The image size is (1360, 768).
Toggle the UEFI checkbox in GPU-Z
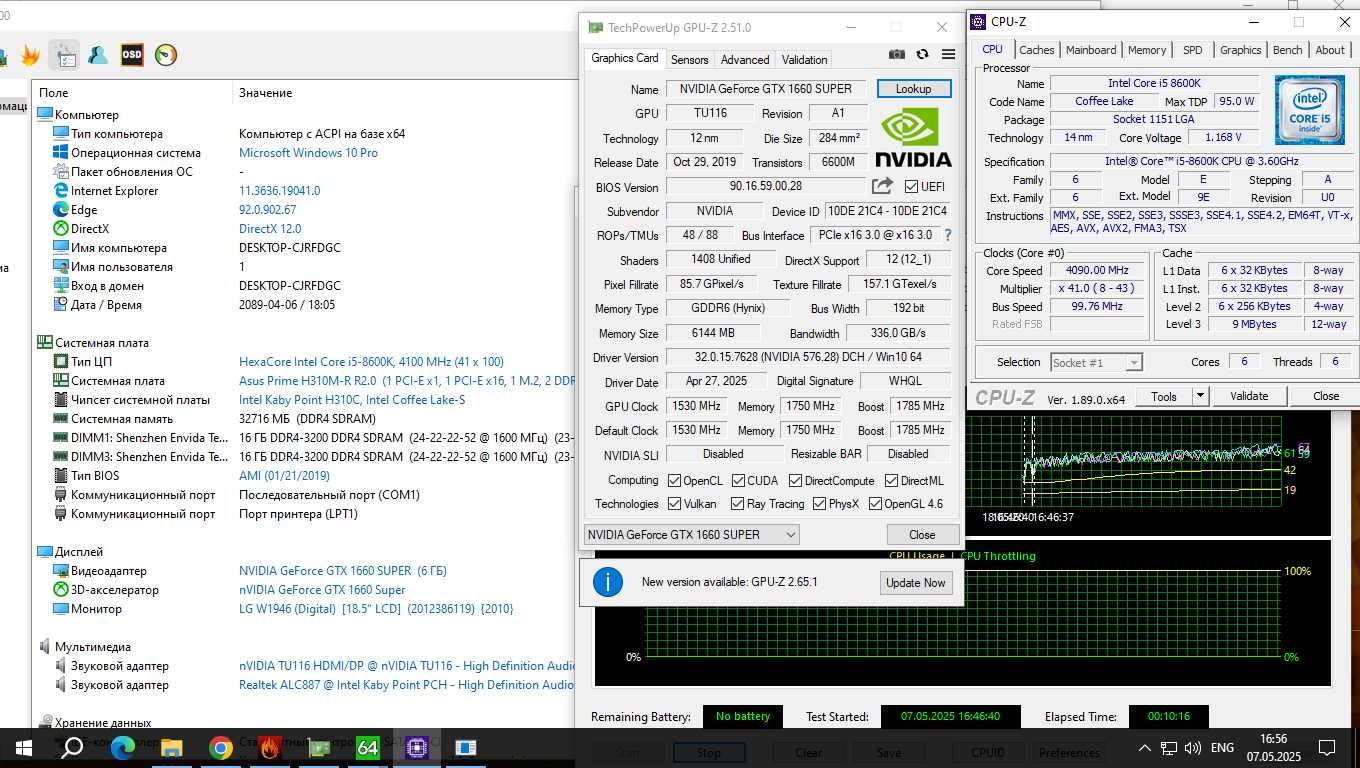(911, 186)
